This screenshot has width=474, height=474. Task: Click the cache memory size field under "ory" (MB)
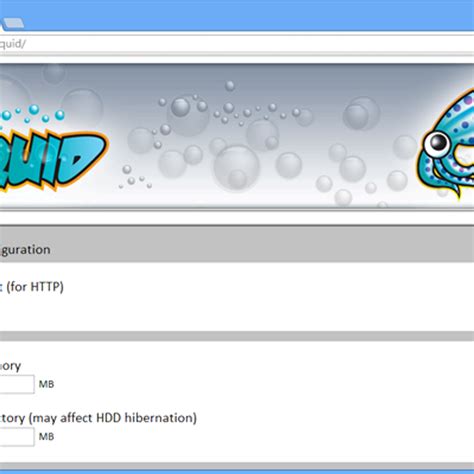pyautogui.click(x=17, y=384)
